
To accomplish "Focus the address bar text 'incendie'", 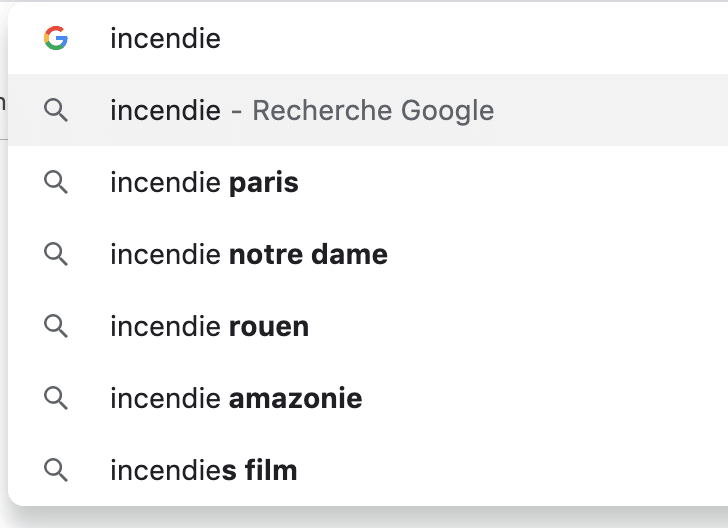I will pos(165,39).
